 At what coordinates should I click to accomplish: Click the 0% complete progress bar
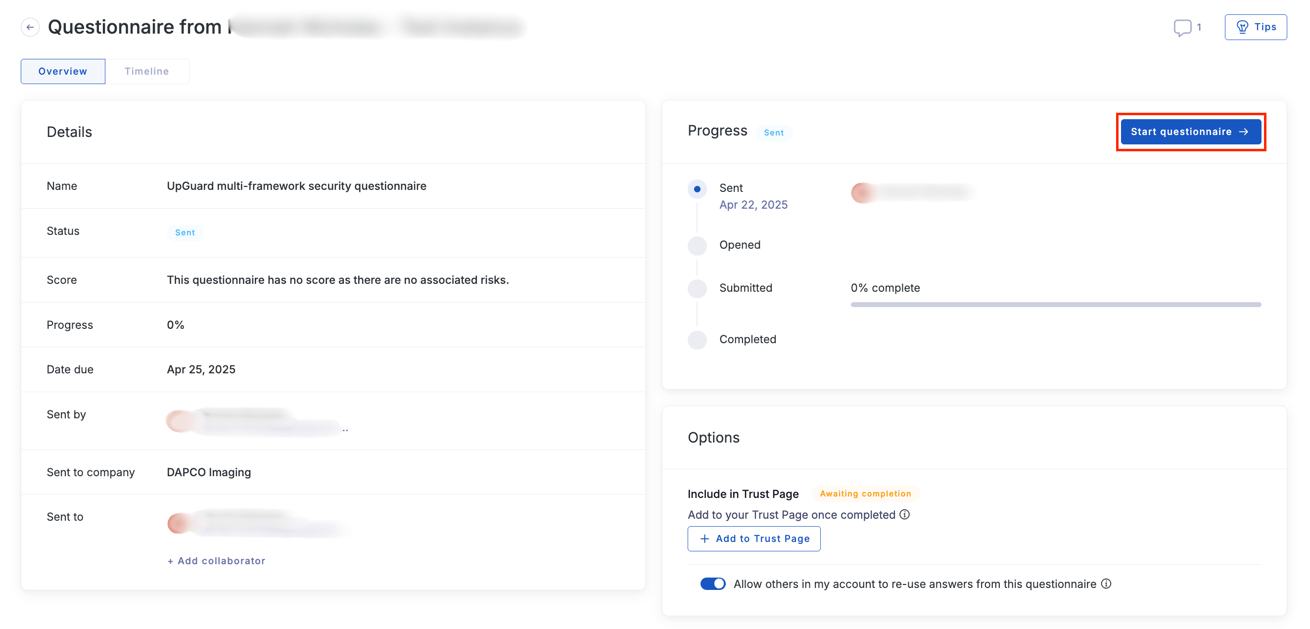point(1056,304)
